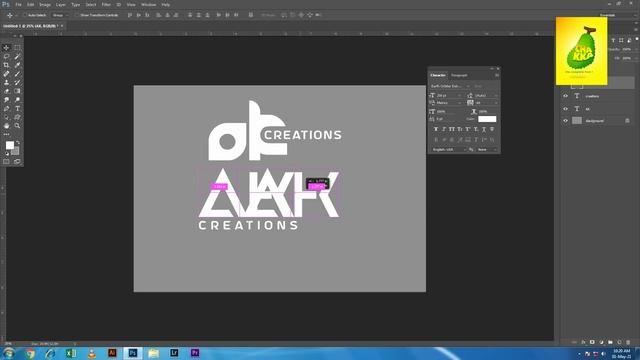Select the Path Selection tool

pos(6,117)
